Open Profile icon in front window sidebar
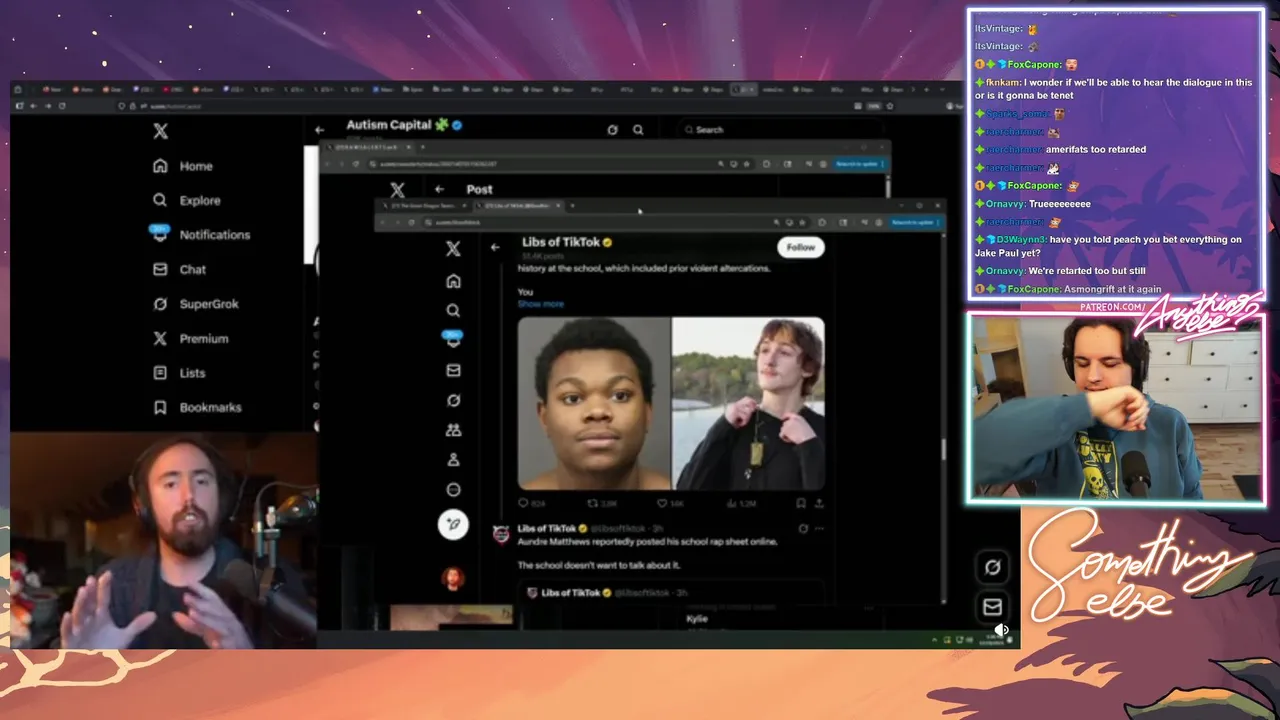 (453, 460)
